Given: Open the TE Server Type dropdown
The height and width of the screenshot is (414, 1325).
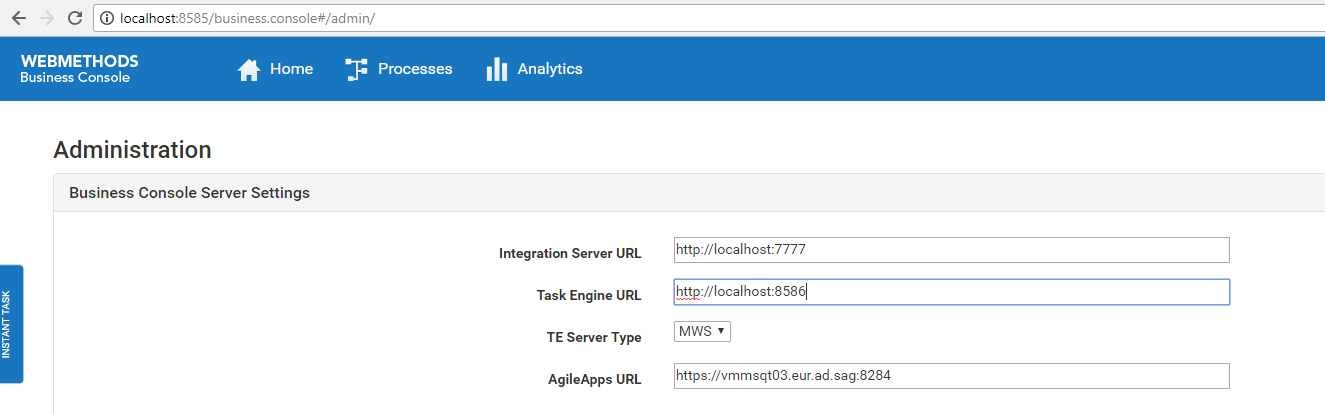Looking at the screenshot, I should (703, 331).
